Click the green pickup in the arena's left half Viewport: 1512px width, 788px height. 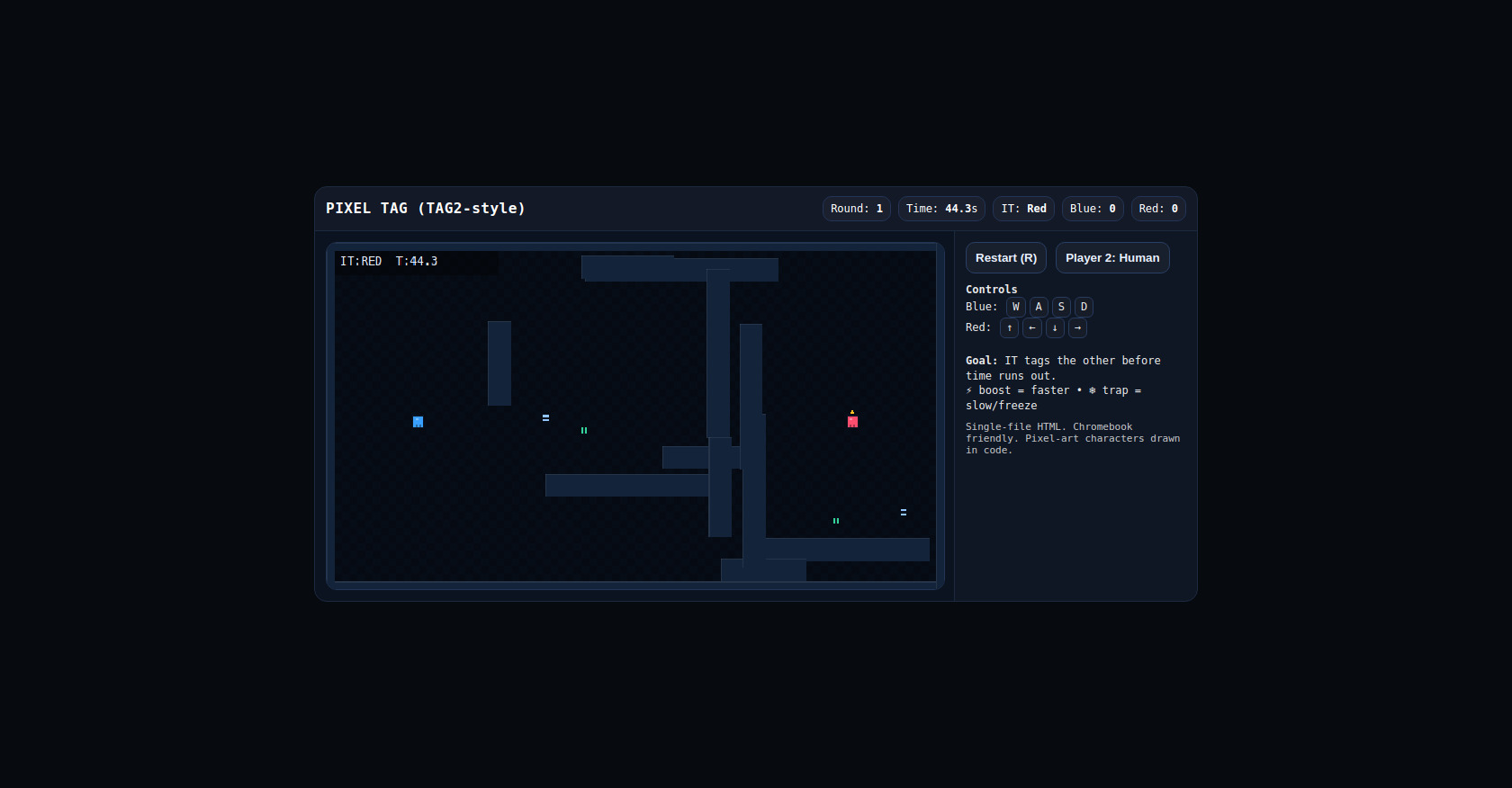tap(584, 431)
